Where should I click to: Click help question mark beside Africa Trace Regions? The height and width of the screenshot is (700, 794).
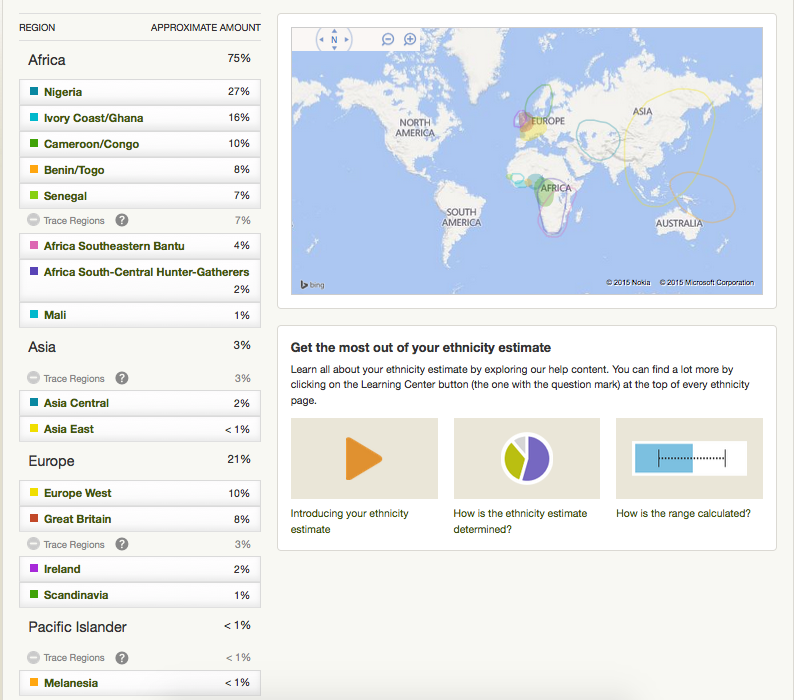click(x=122, y=220)
